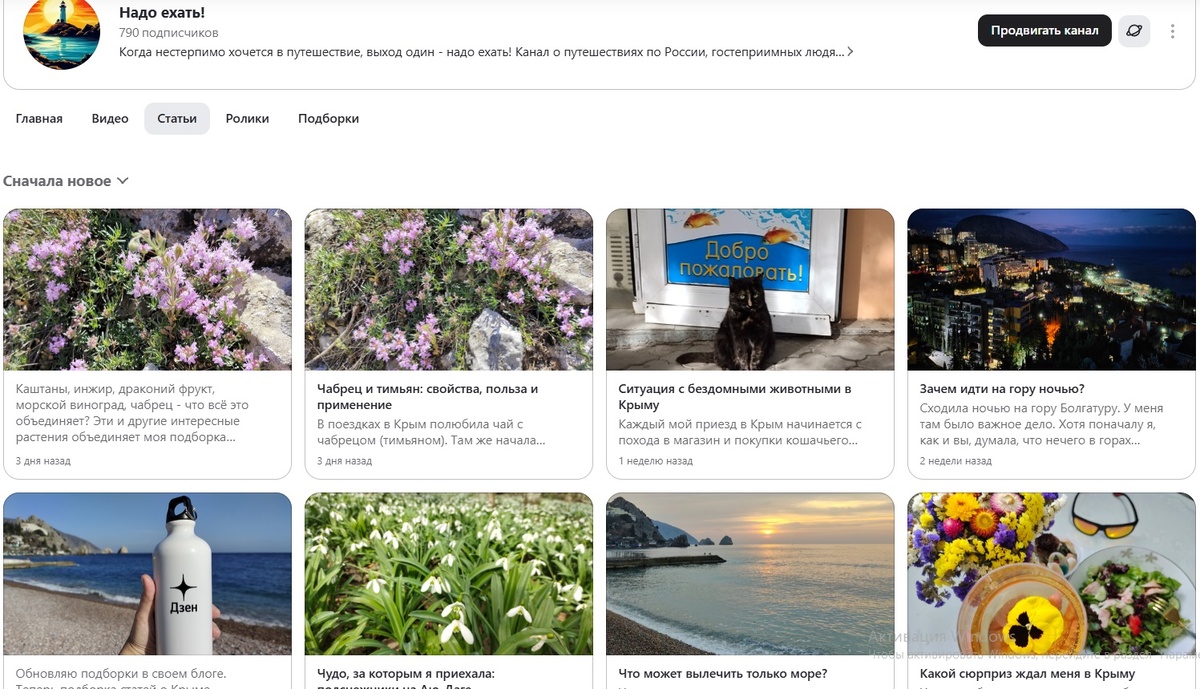This screenshot has width=1200, height=689.
Task: Open thumbnail of Чабрец и тимьян article
Action: tap(449, 290)
